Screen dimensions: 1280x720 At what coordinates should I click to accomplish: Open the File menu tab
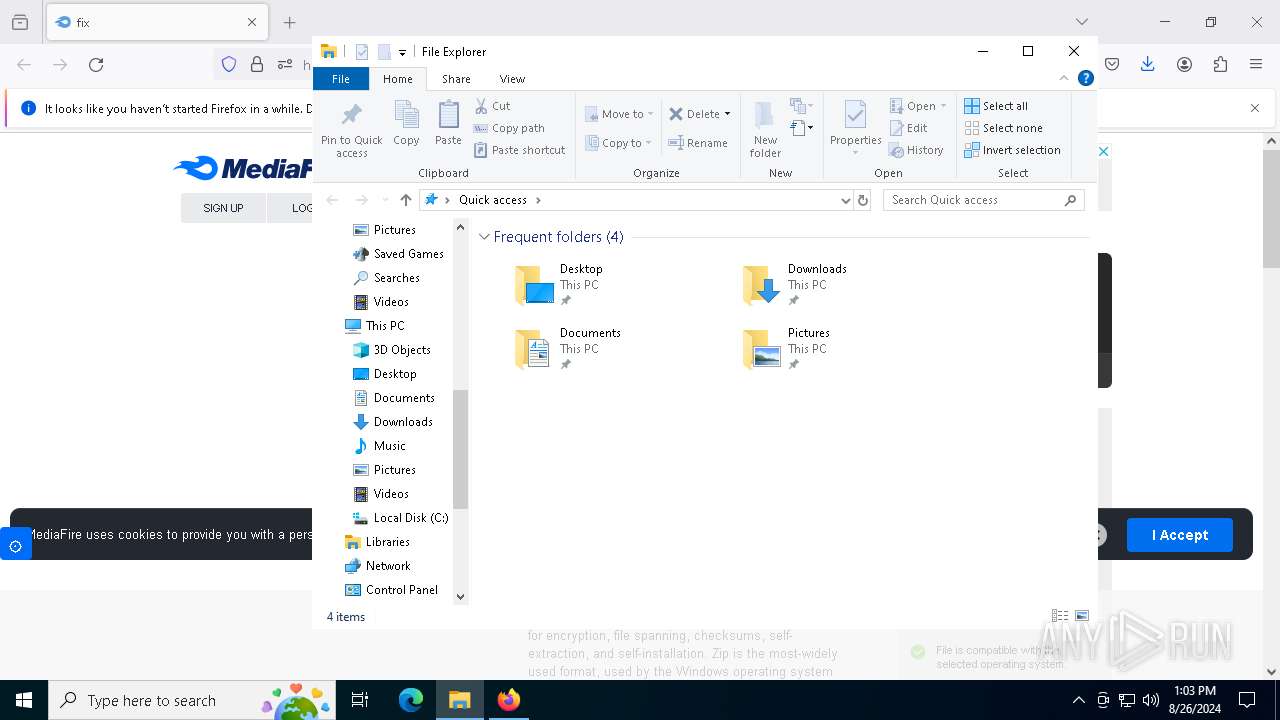[341, 79]
